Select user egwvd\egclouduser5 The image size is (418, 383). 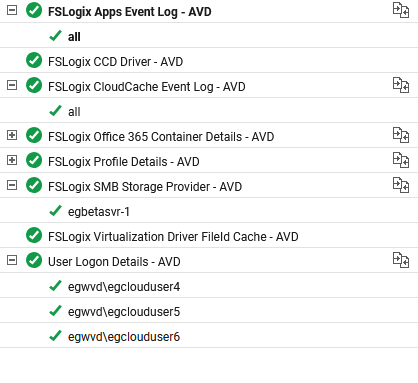point(124,312)
